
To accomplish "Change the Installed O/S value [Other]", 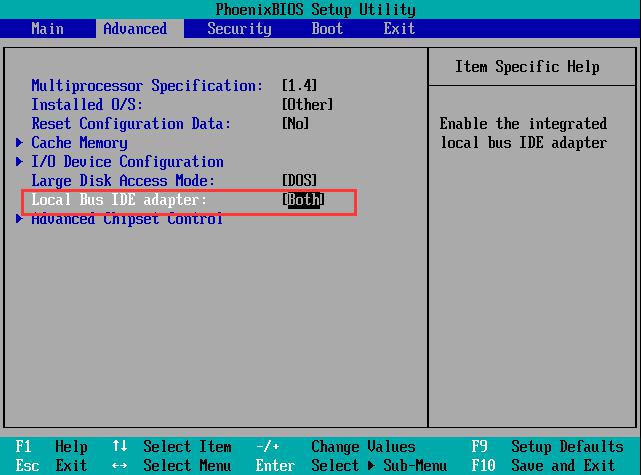I will 307,105.
